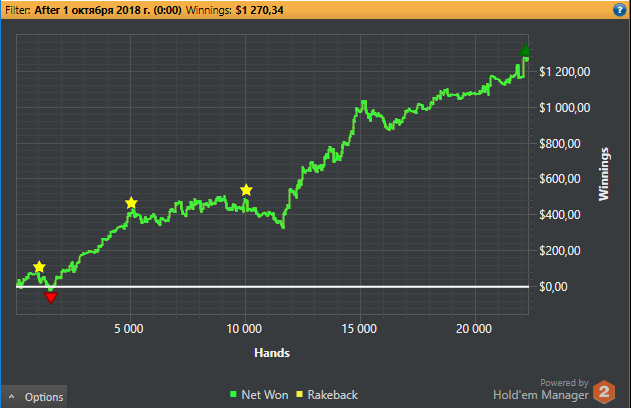Click the $1 200,00 axis label
631x408 pixels.
coord(565,72)
